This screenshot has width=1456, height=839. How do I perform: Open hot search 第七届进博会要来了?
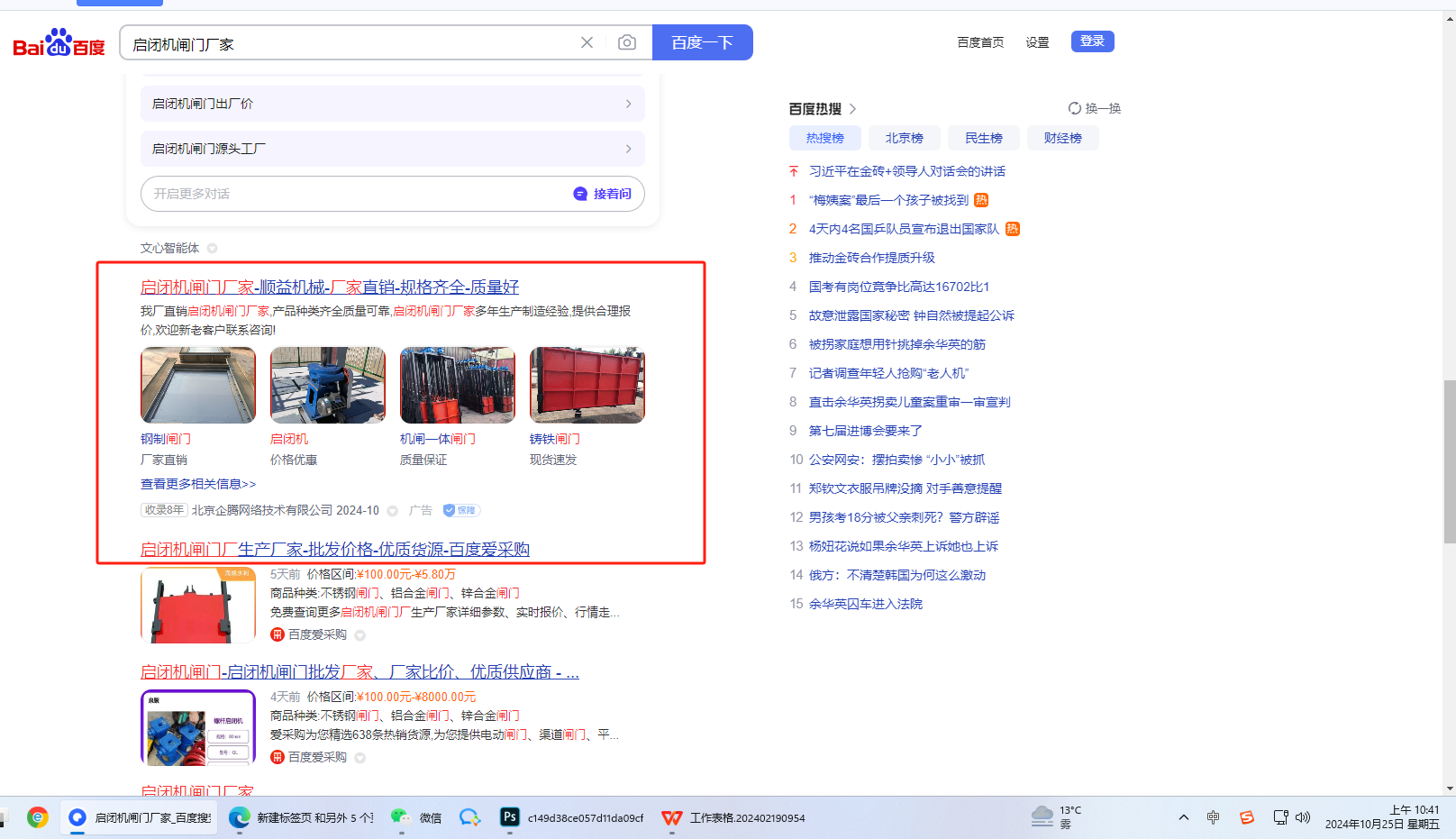tap(866, 431)
